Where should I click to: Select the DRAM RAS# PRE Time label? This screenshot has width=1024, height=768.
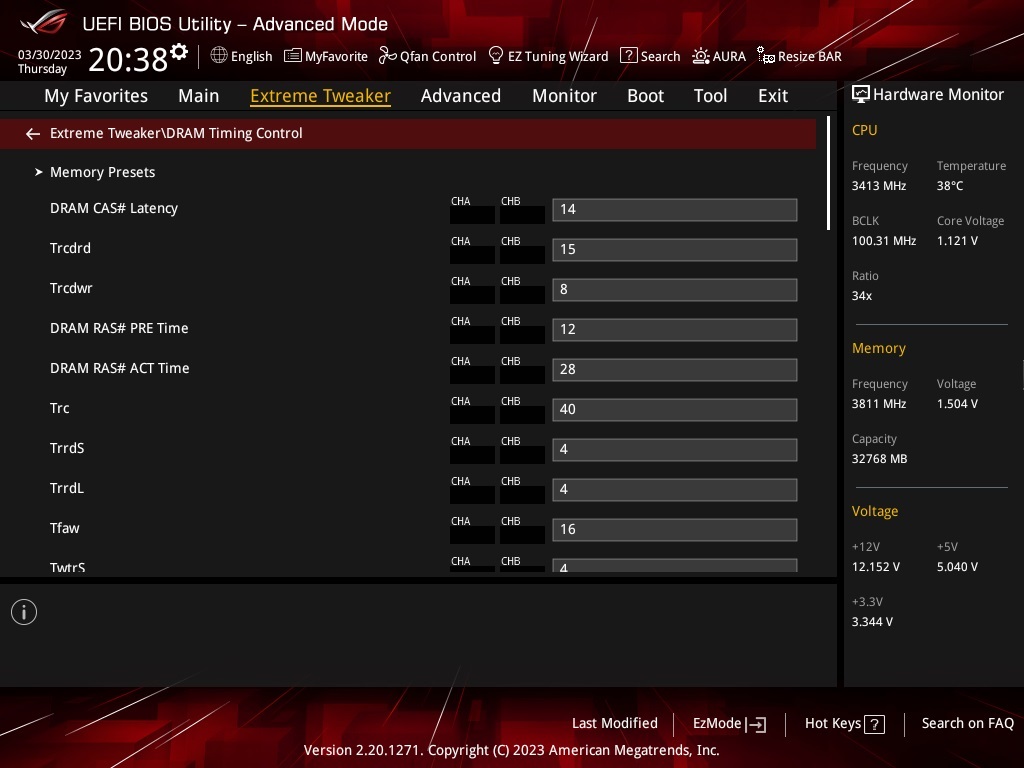coord(119,328)
